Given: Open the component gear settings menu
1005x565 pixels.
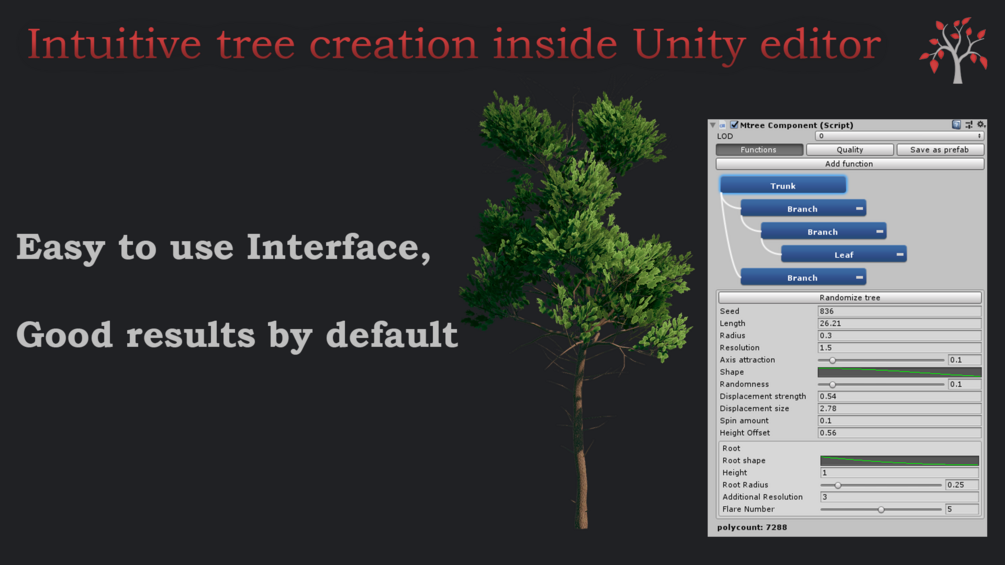Looking at the screenshot, I should click(x=981, y=125).
